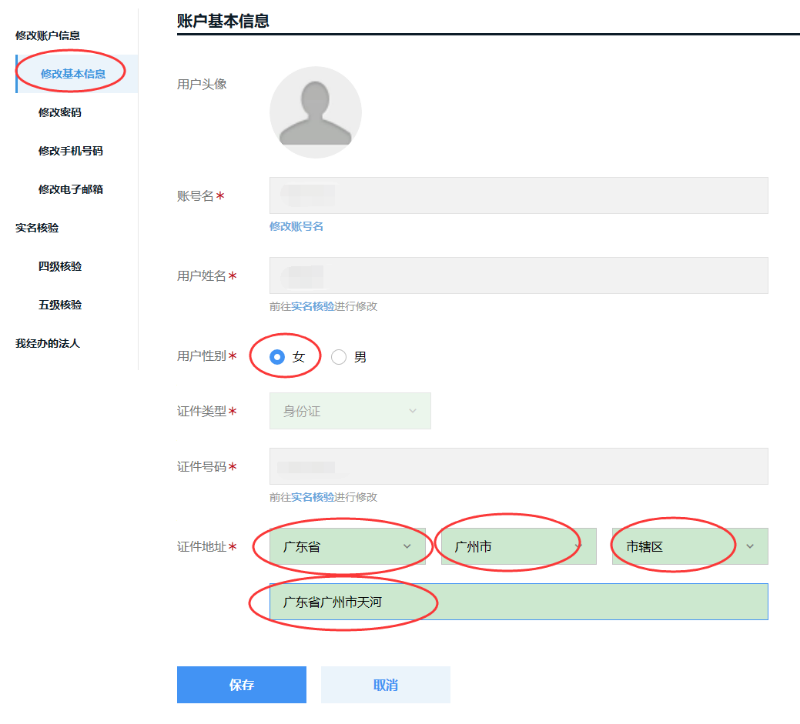Open the 修改手机号码 section
Viewport: 800px width, 724px height.
[69, 150]
